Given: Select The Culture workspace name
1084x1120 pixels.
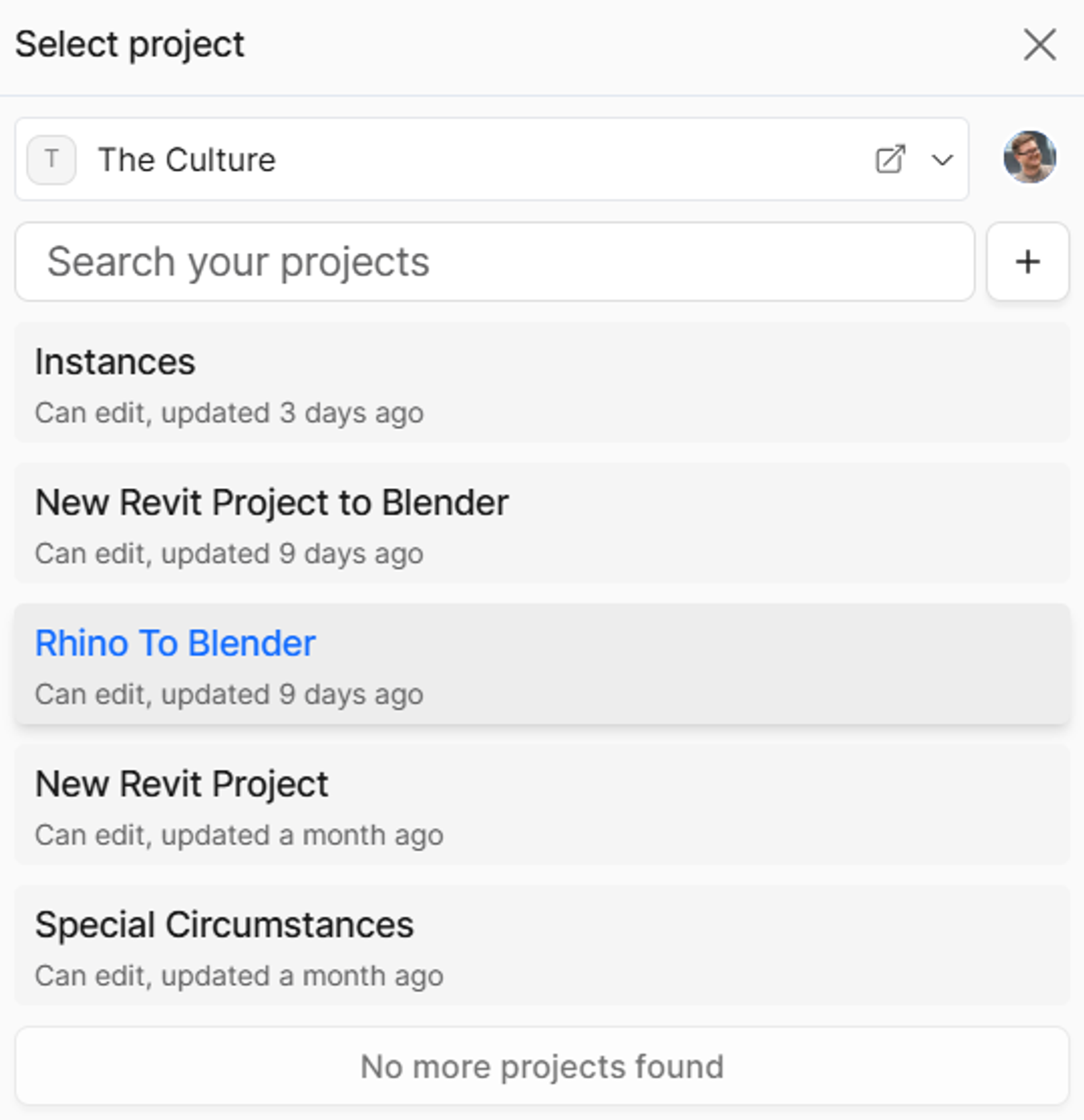Looking at the screenshot, I should point(187,159).
